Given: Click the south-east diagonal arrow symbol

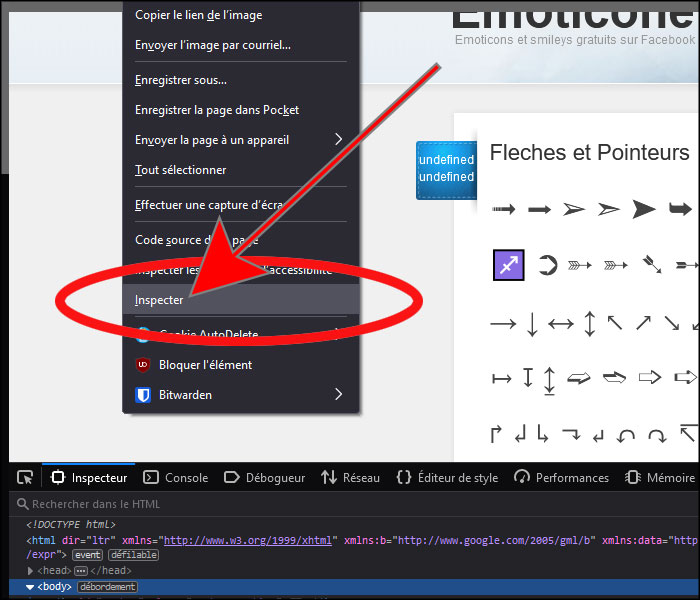Looking at the screenshot, I should [x=672, y=323].
